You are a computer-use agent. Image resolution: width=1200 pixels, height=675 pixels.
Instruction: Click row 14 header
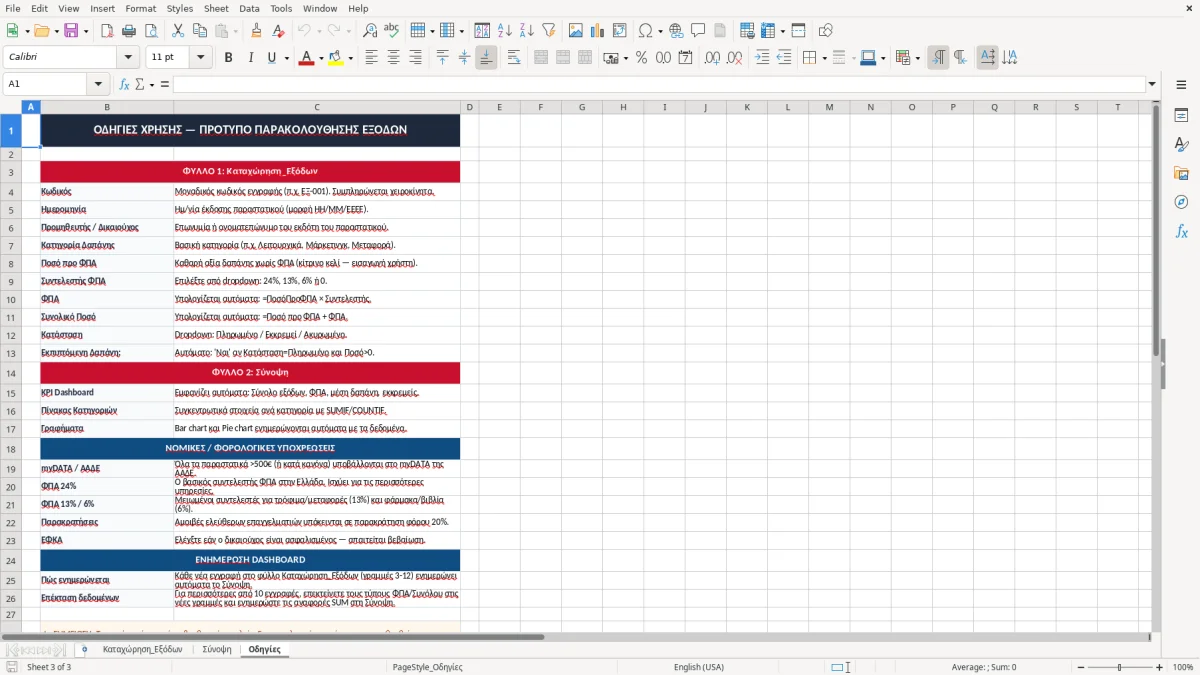[11, 373]
